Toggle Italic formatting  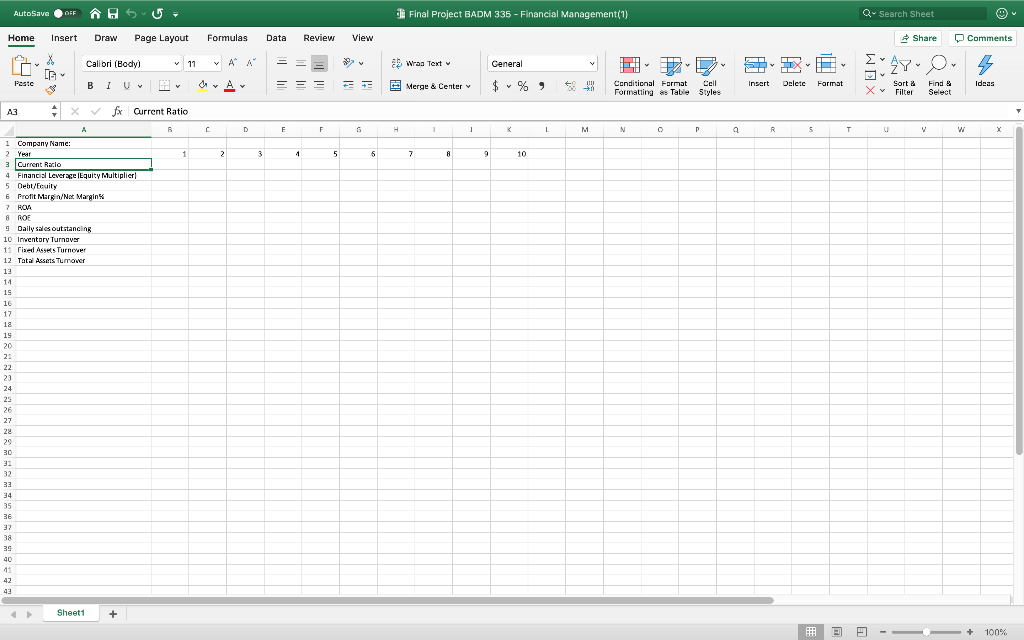pyautogui.click(x=108, y=86)
